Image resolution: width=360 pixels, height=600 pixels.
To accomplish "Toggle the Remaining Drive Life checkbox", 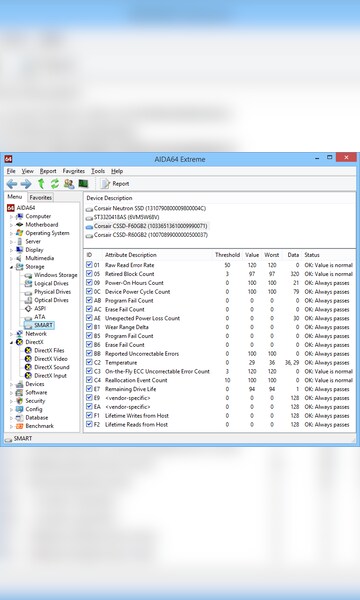I will click(x=89, y=389).
